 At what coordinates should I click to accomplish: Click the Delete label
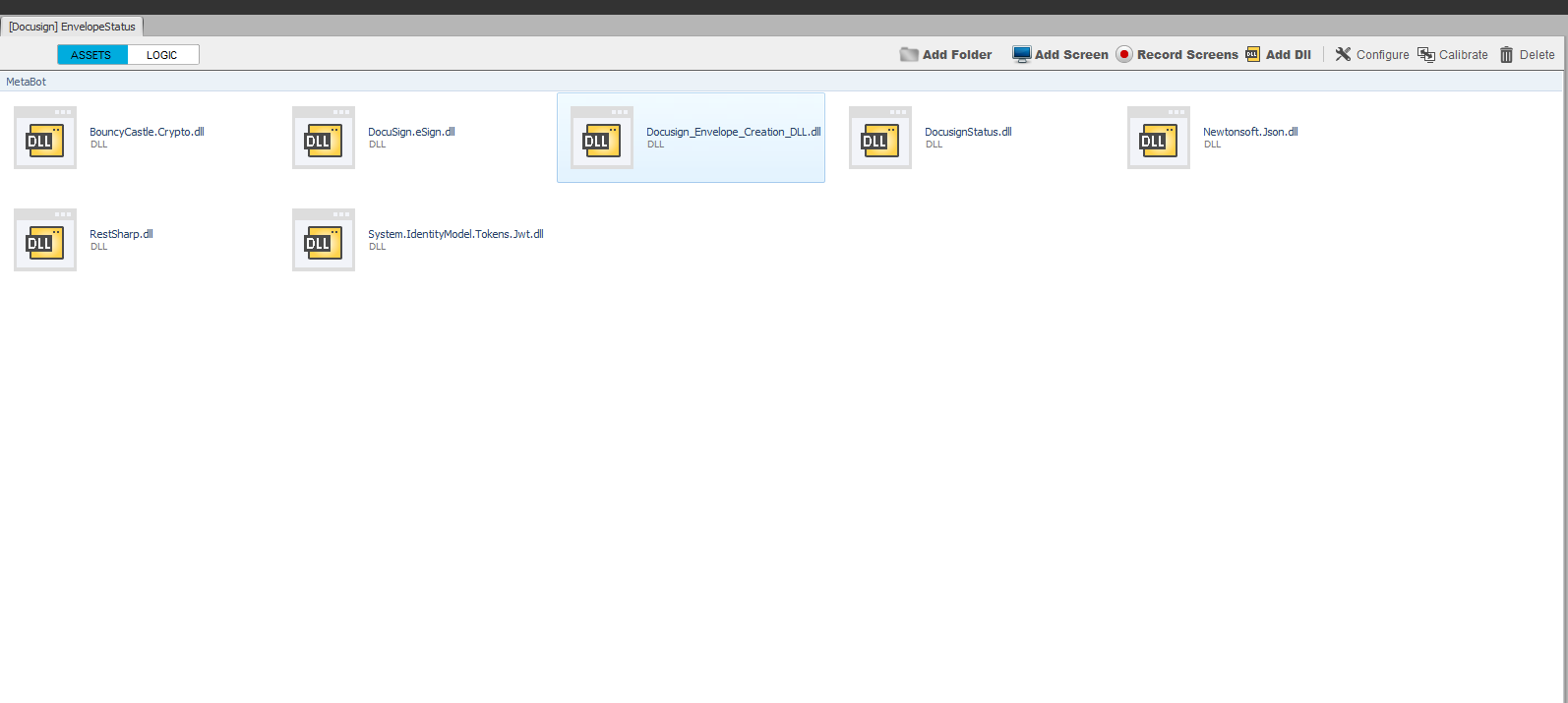(1537, 55)
